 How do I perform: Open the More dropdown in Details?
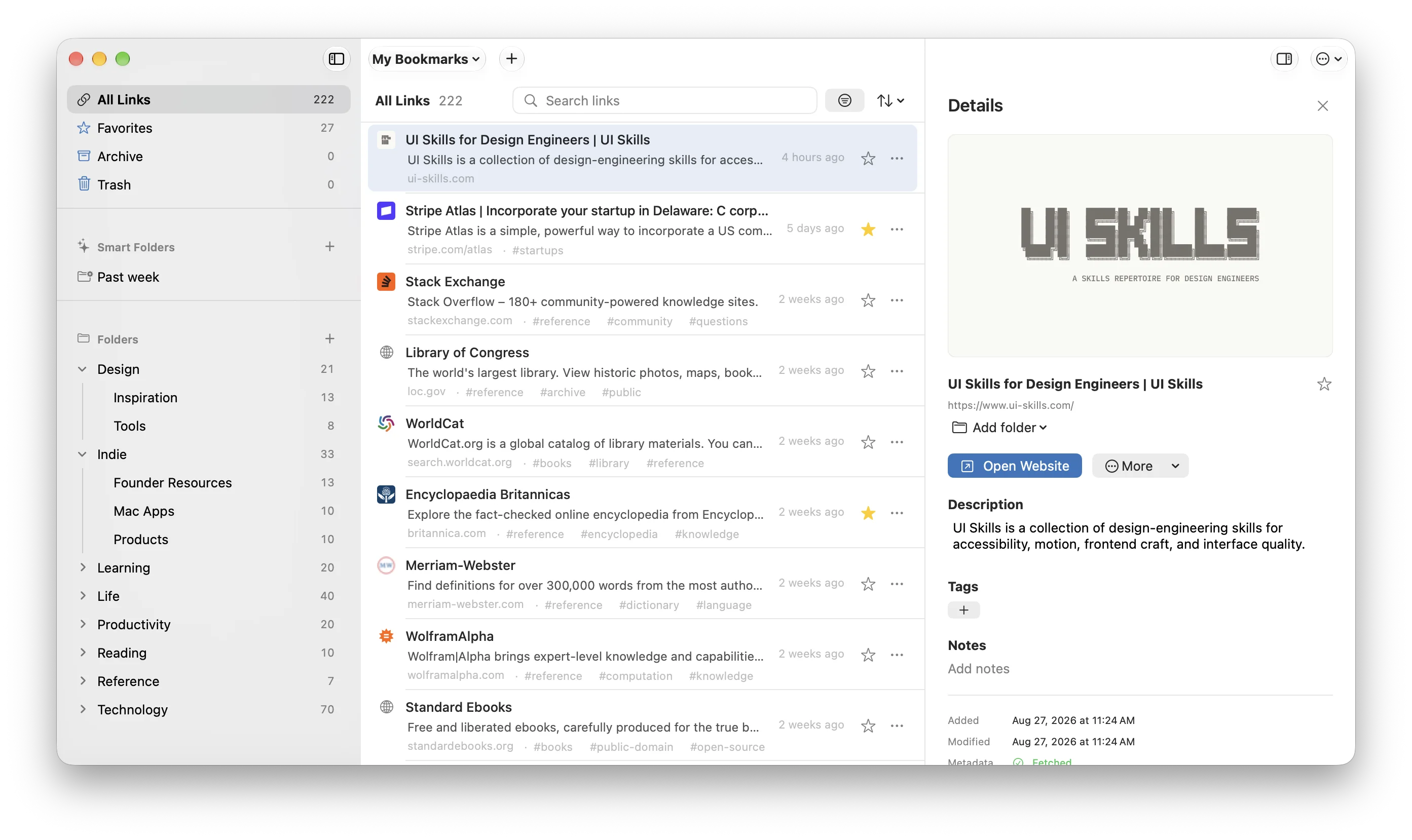[x=1140, y=467]
